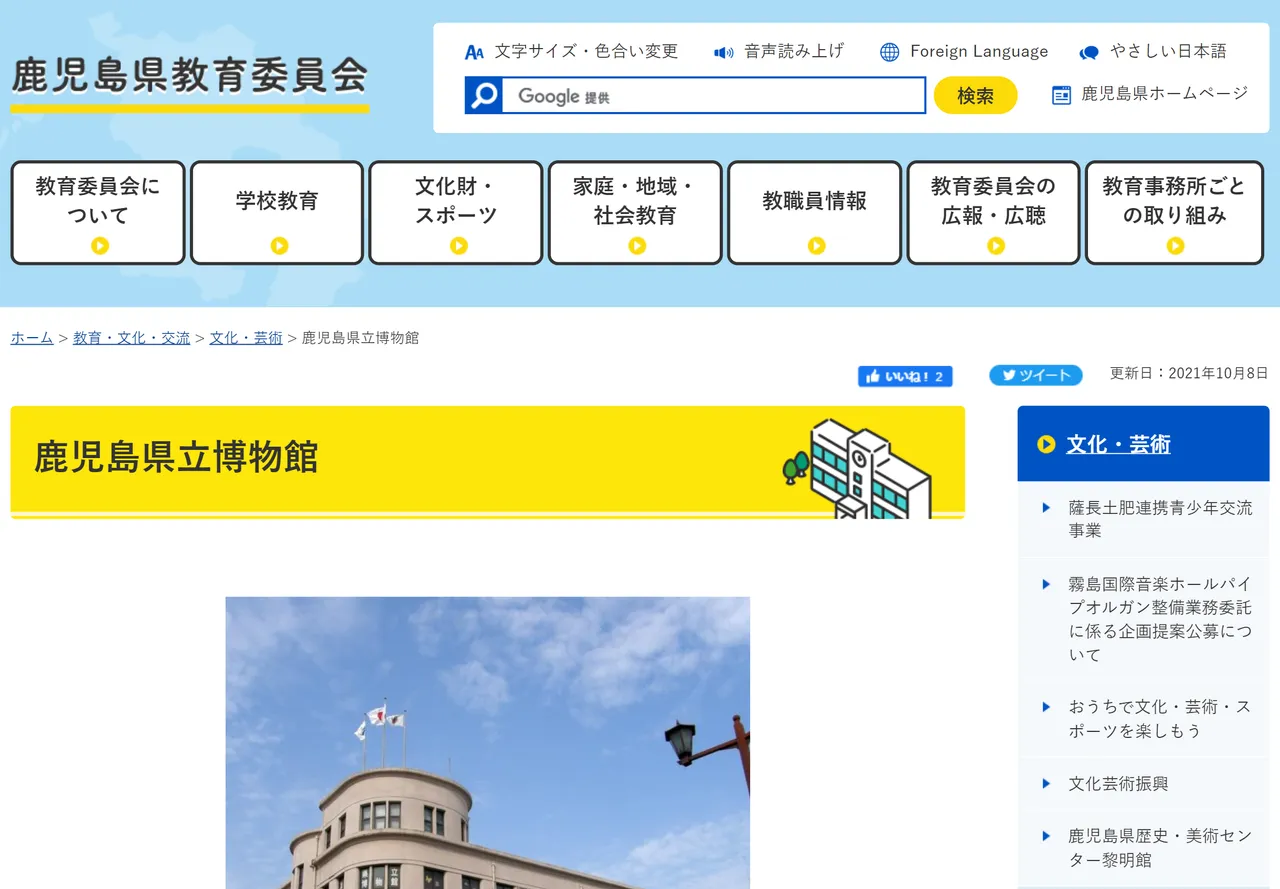Open the 文字サイズ・色合い変更 settings
This screenshot has width=1280, height=889.
click(x=585, y=51)
